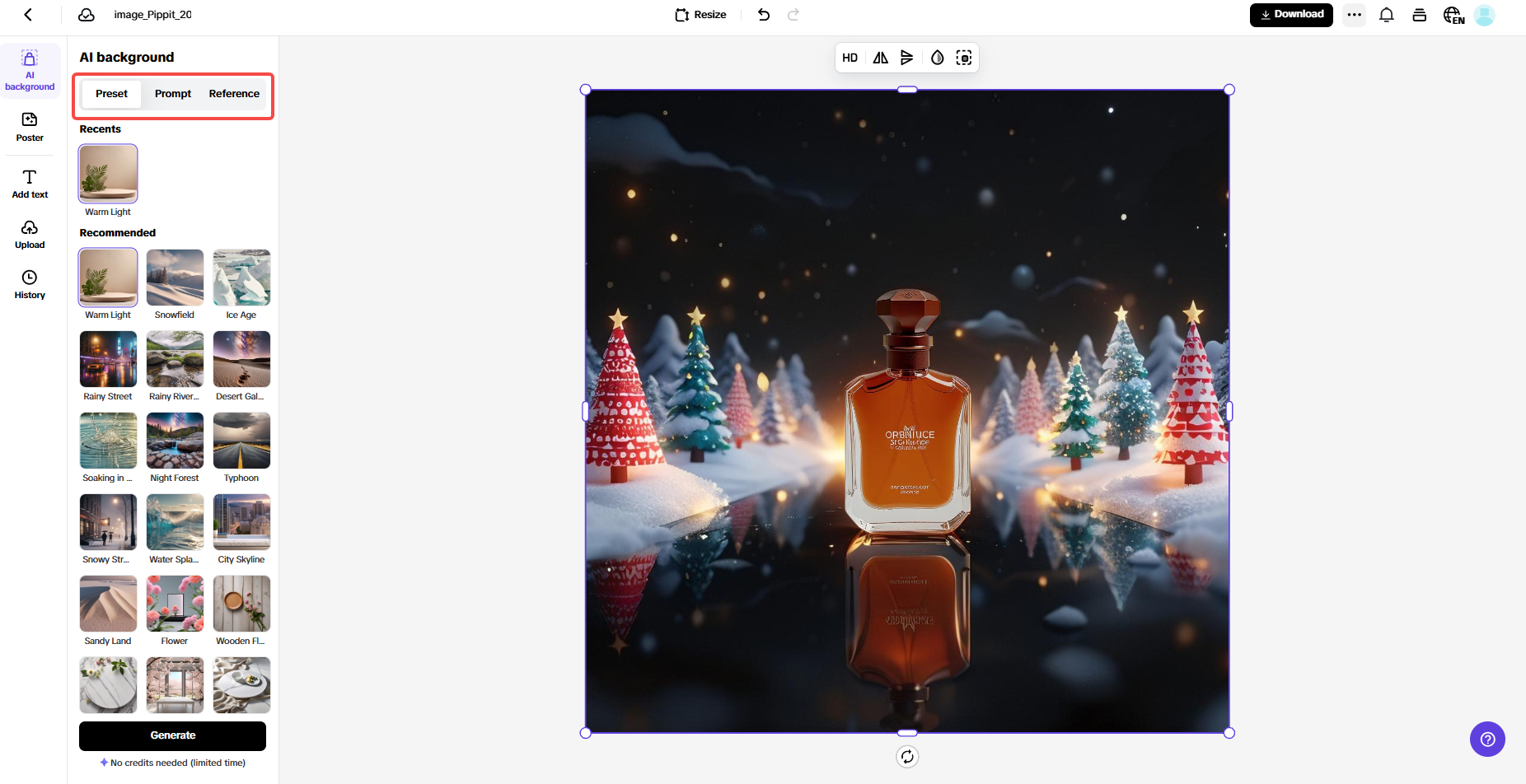Click the Add text sidebar icon

tap(30, 183)
